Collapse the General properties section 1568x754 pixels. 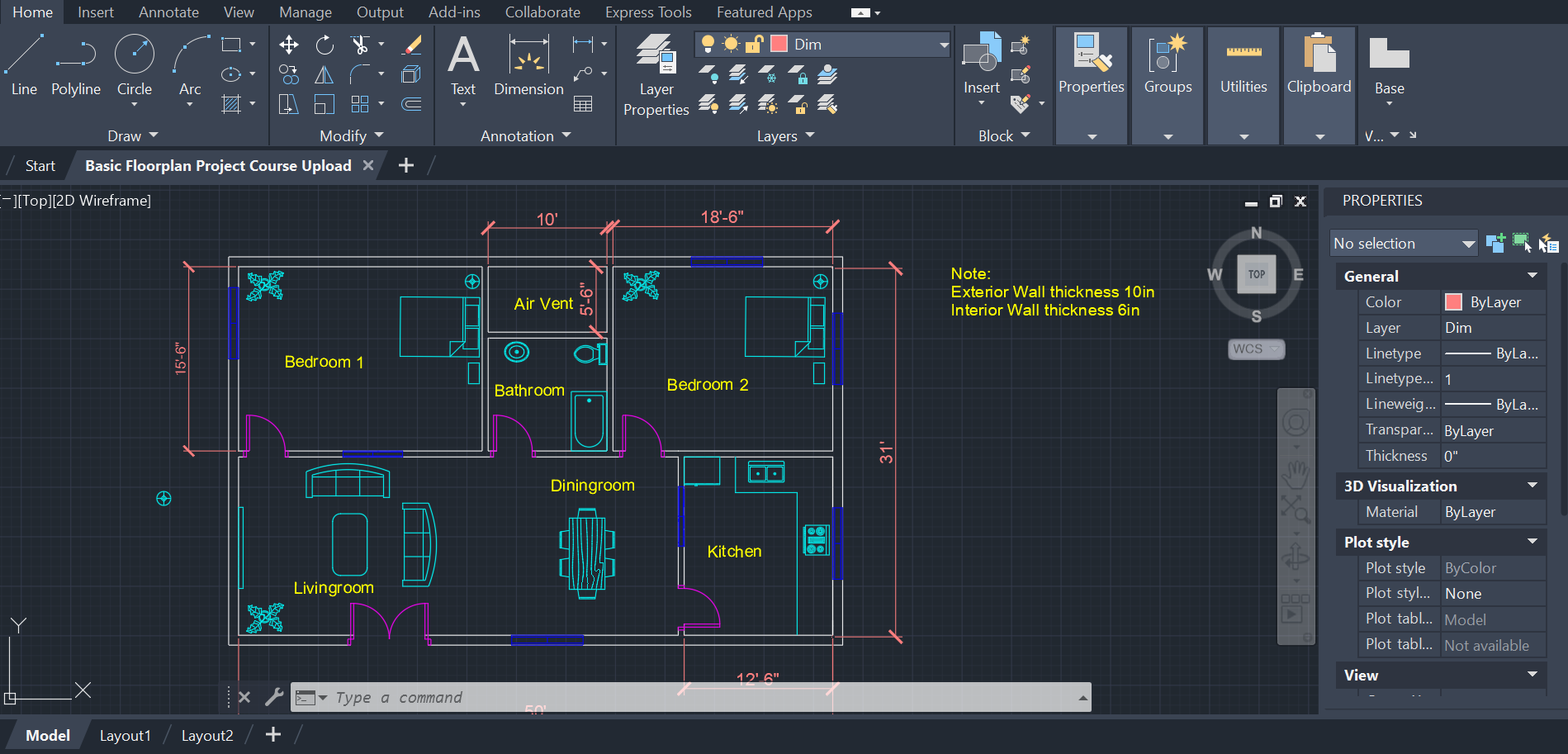pos(1532,276)
